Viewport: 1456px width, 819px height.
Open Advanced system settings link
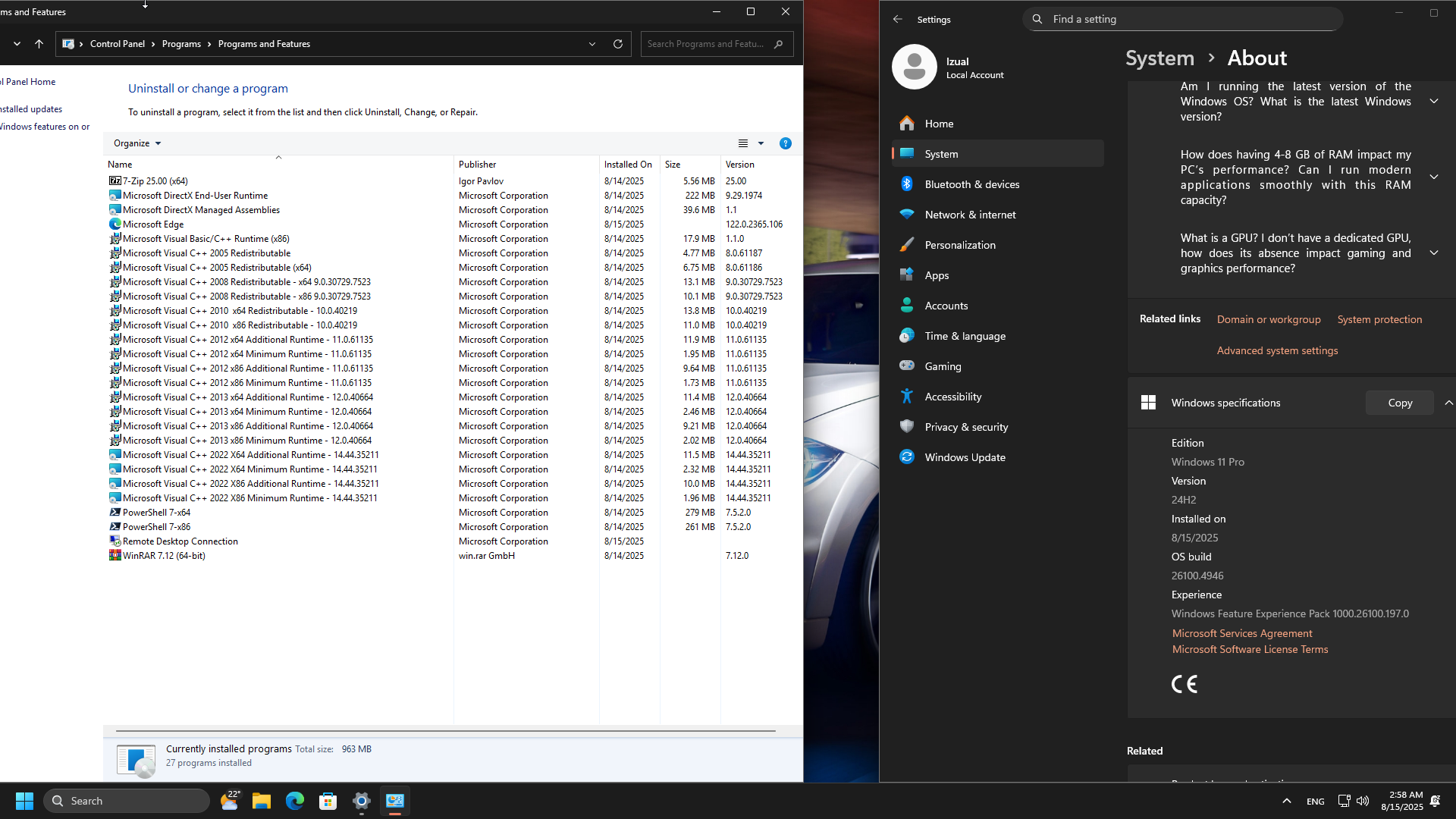(1277, 350)
